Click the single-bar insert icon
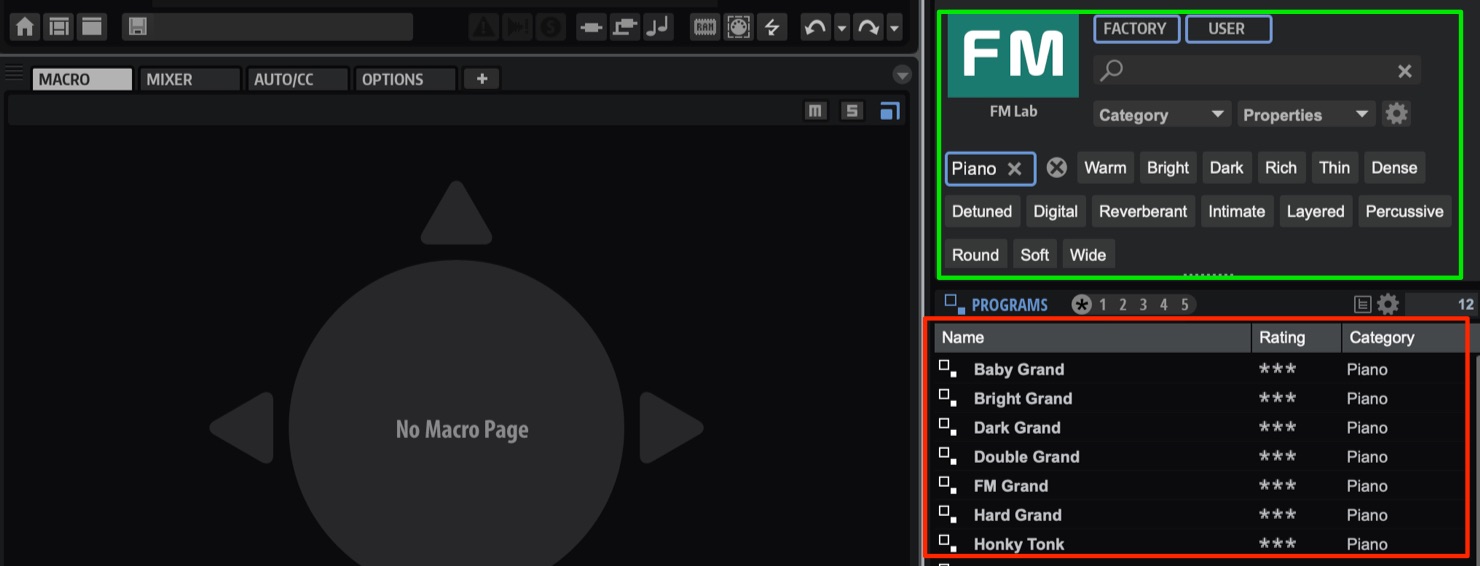The height and width of the screenshot is (566, 1480). [592, 27]
